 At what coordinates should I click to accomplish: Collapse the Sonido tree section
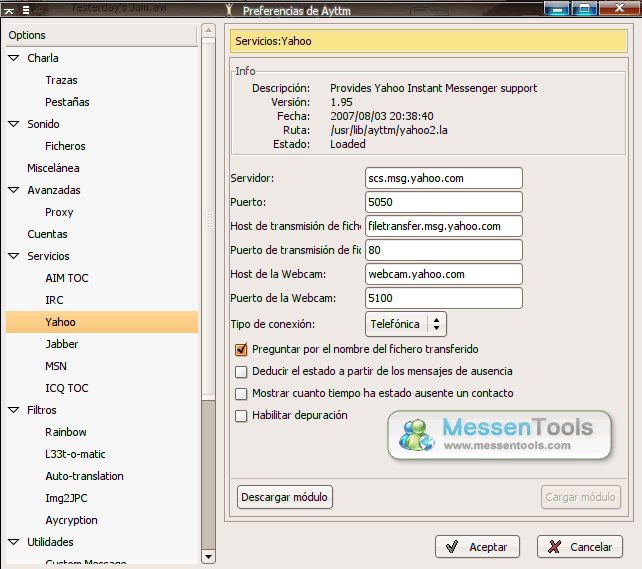(x=14, y=124)
